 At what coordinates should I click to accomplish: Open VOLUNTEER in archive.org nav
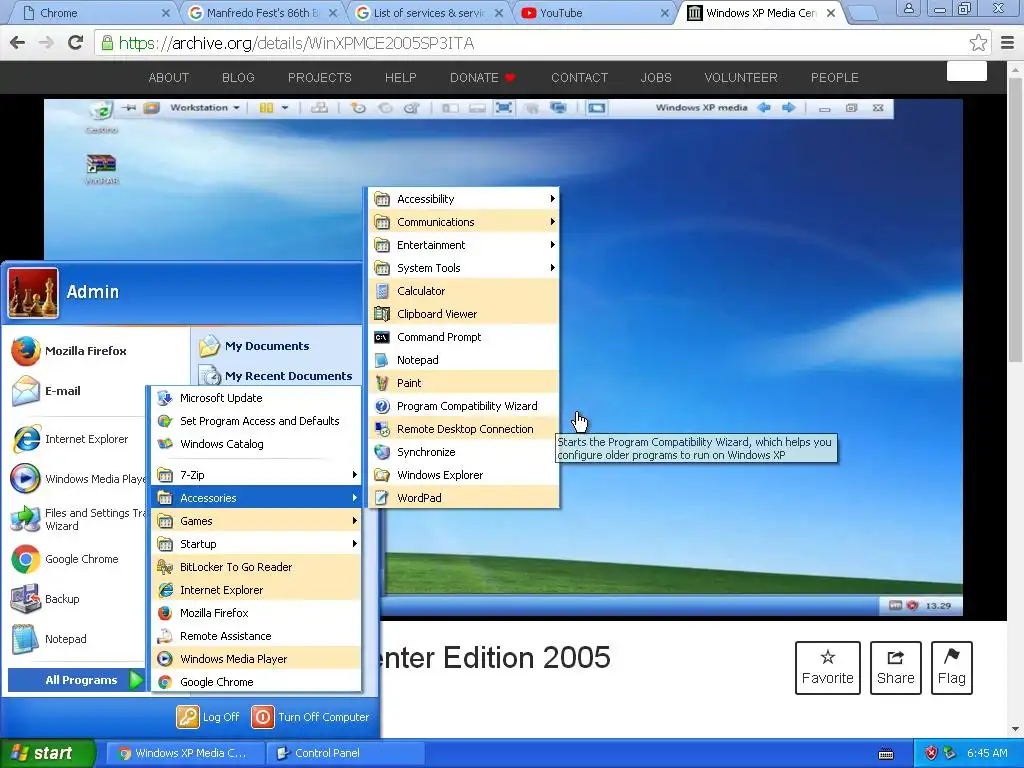pos(741,78)
